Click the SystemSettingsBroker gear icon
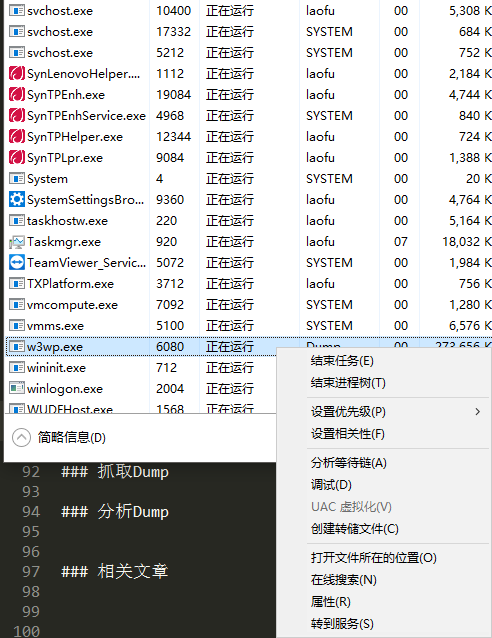 tap(17, 200)
